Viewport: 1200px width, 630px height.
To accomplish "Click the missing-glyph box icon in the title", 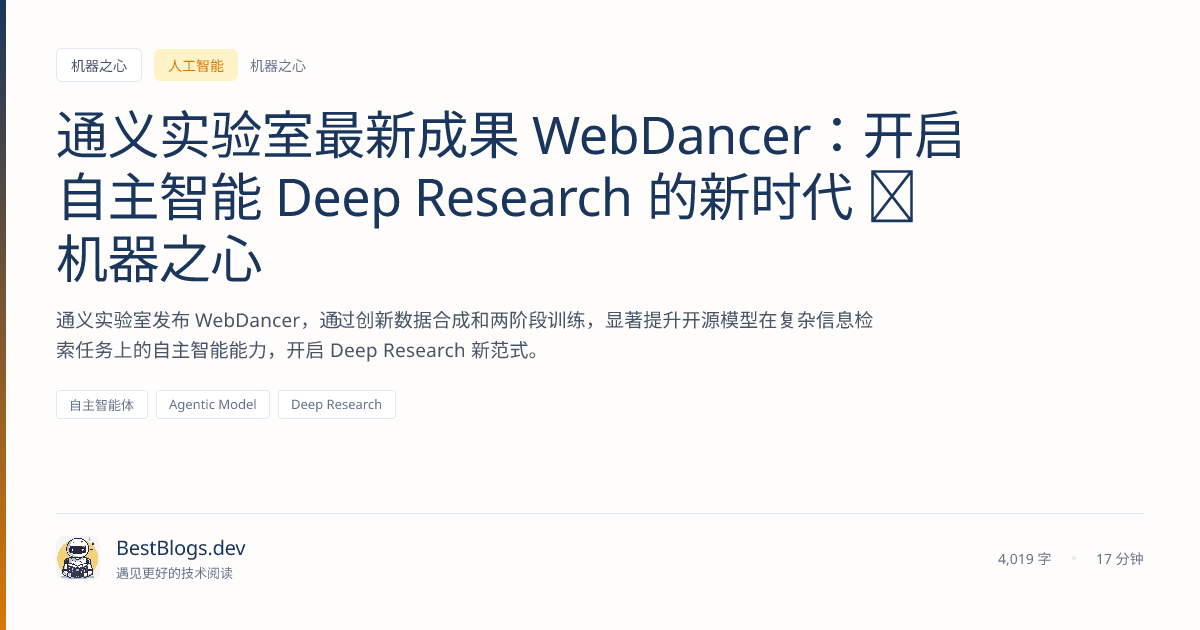I will 894,198.
